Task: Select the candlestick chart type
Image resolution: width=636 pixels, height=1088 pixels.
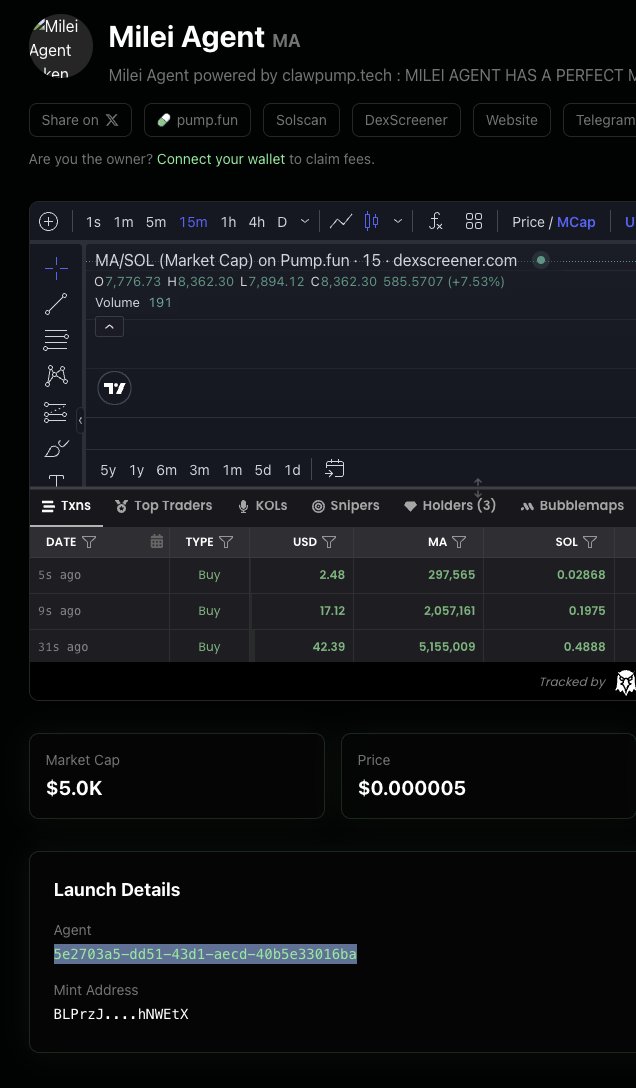Action: click(372, 222)
